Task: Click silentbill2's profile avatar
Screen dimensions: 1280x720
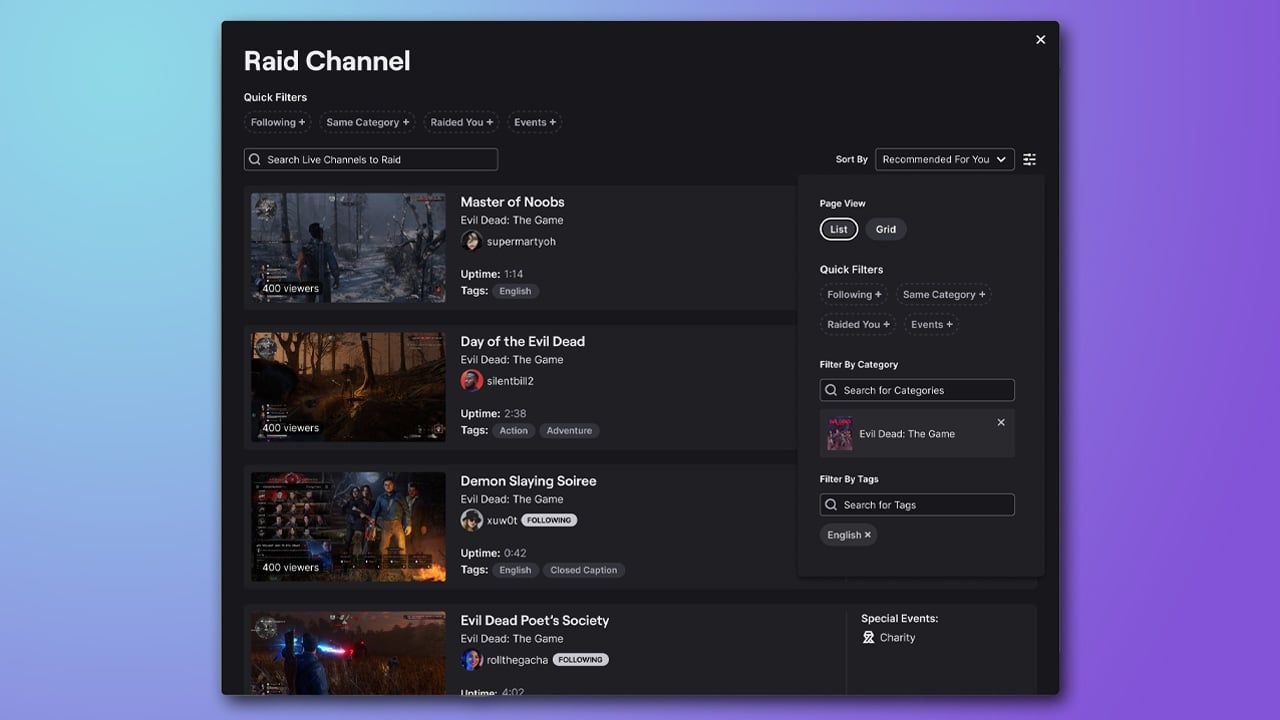Action: pos(472,380)
